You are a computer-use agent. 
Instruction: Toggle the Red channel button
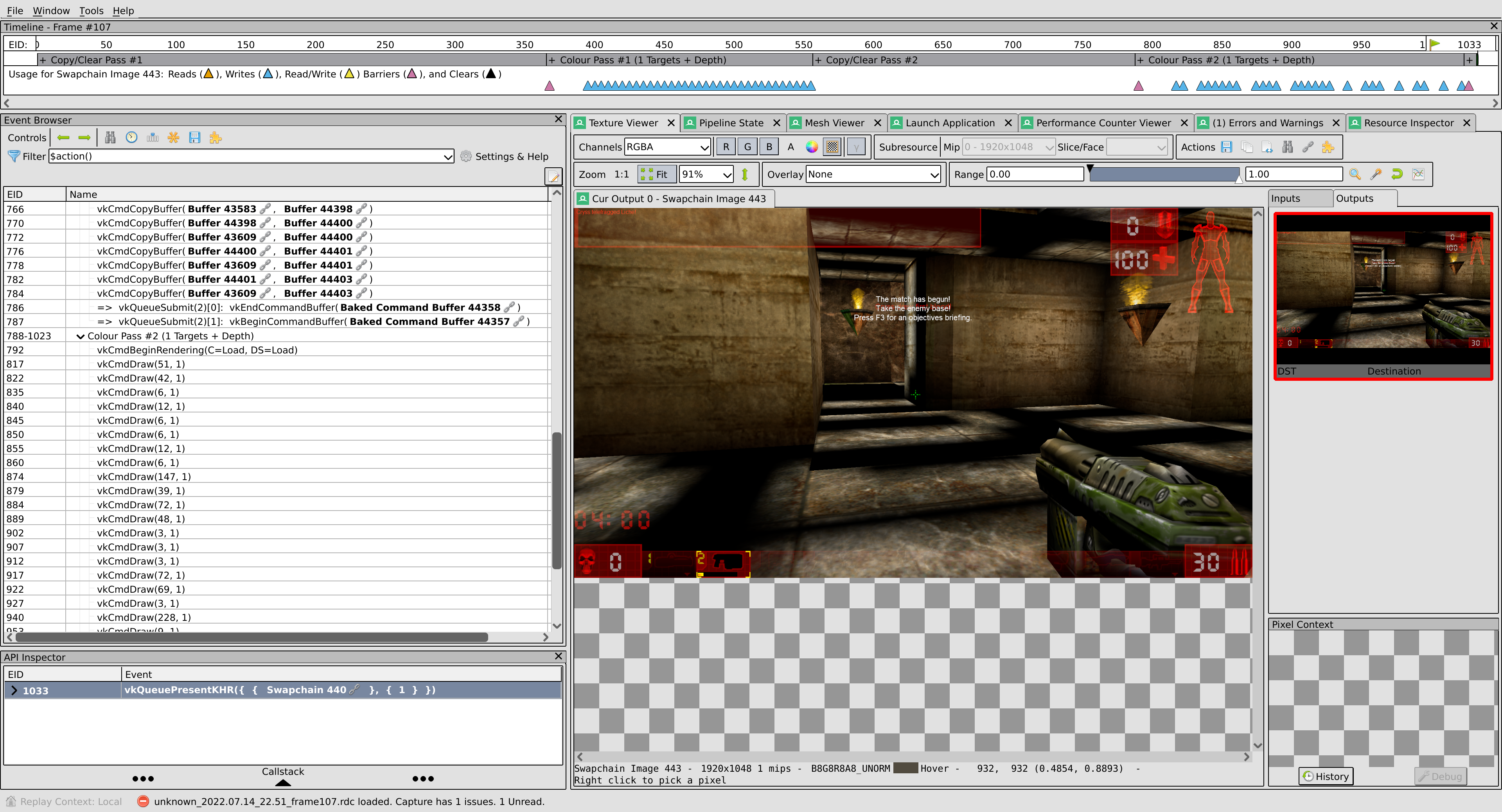pyautogui.click(x=726, y=147)
